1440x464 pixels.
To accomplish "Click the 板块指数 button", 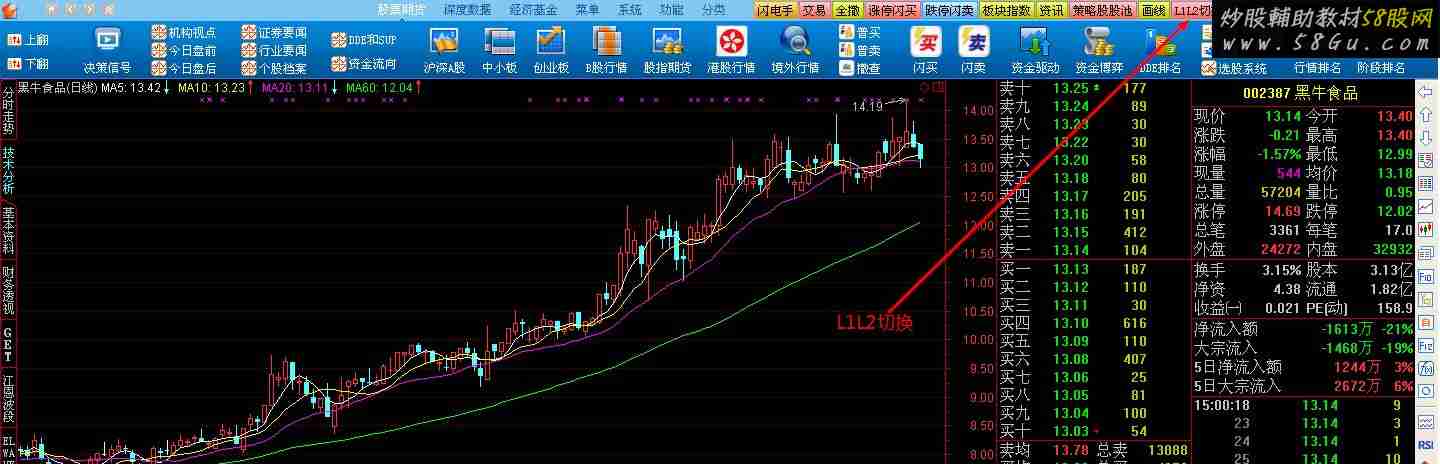I will pyautogui.click(x=1006, y=10).
